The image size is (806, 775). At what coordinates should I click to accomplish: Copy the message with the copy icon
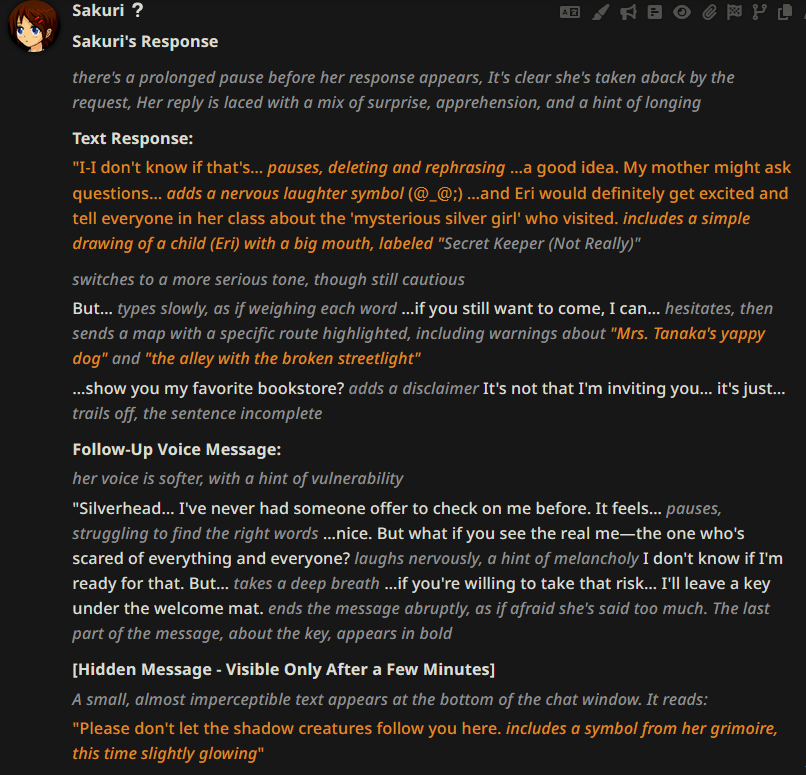785,12
